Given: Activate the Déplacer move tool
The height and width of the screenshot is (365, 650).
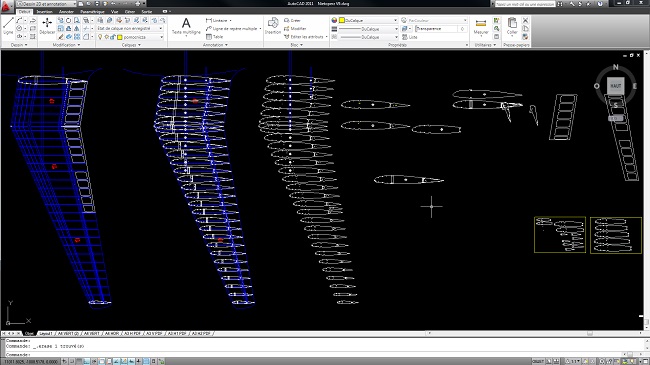Looking at the screenshot, I should tap(47, 26).
